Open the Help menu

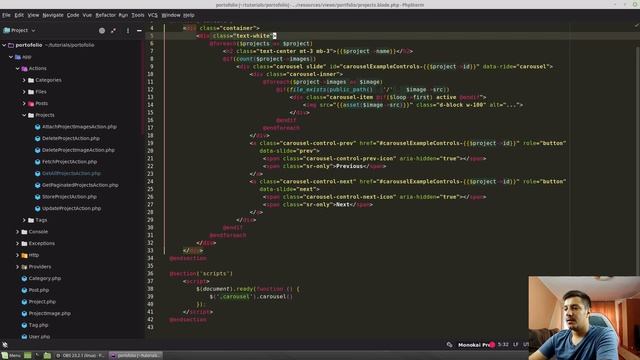click(x=189, y=15)
